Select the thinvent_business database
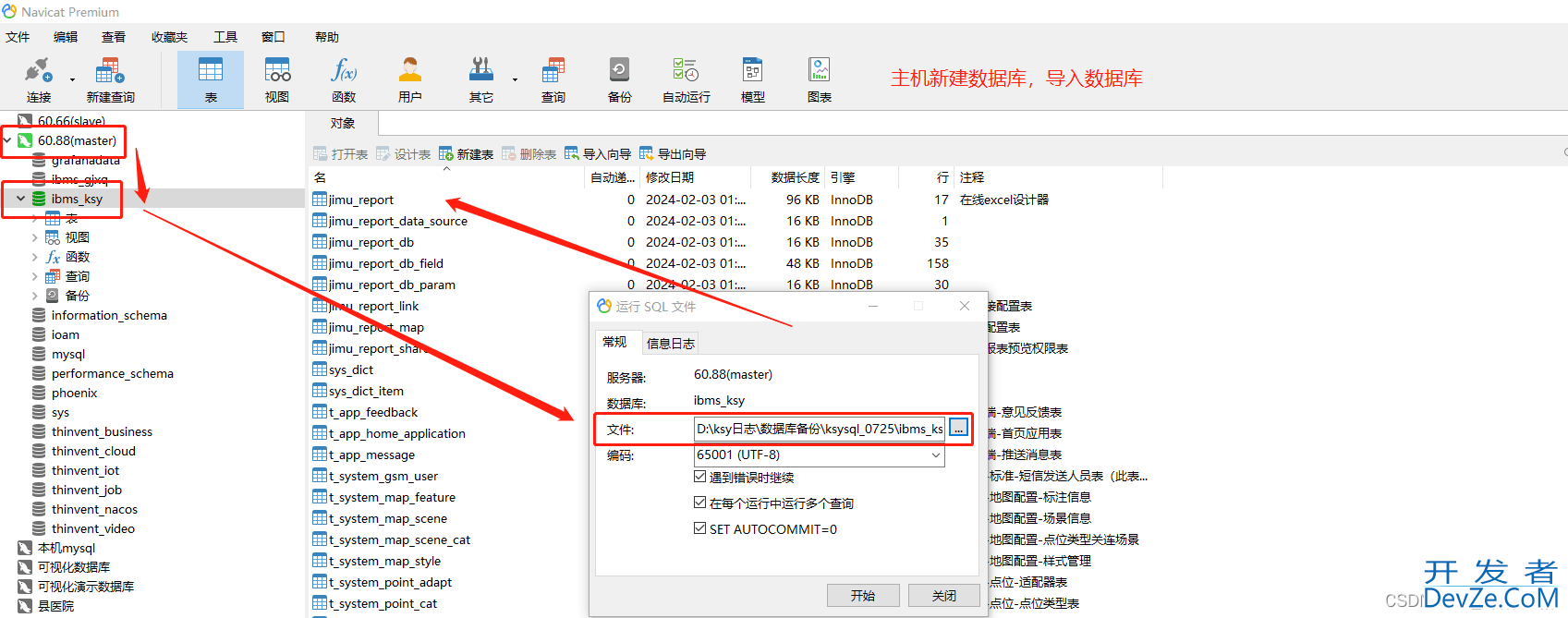The height and width of the screenshot is (618, 1568). (x=102, y=431)
